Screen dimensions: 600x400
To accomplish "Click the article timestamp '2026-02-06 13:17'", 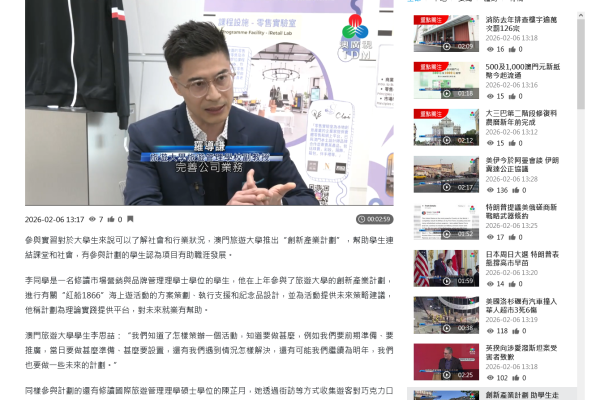I will tap(54, 219).
